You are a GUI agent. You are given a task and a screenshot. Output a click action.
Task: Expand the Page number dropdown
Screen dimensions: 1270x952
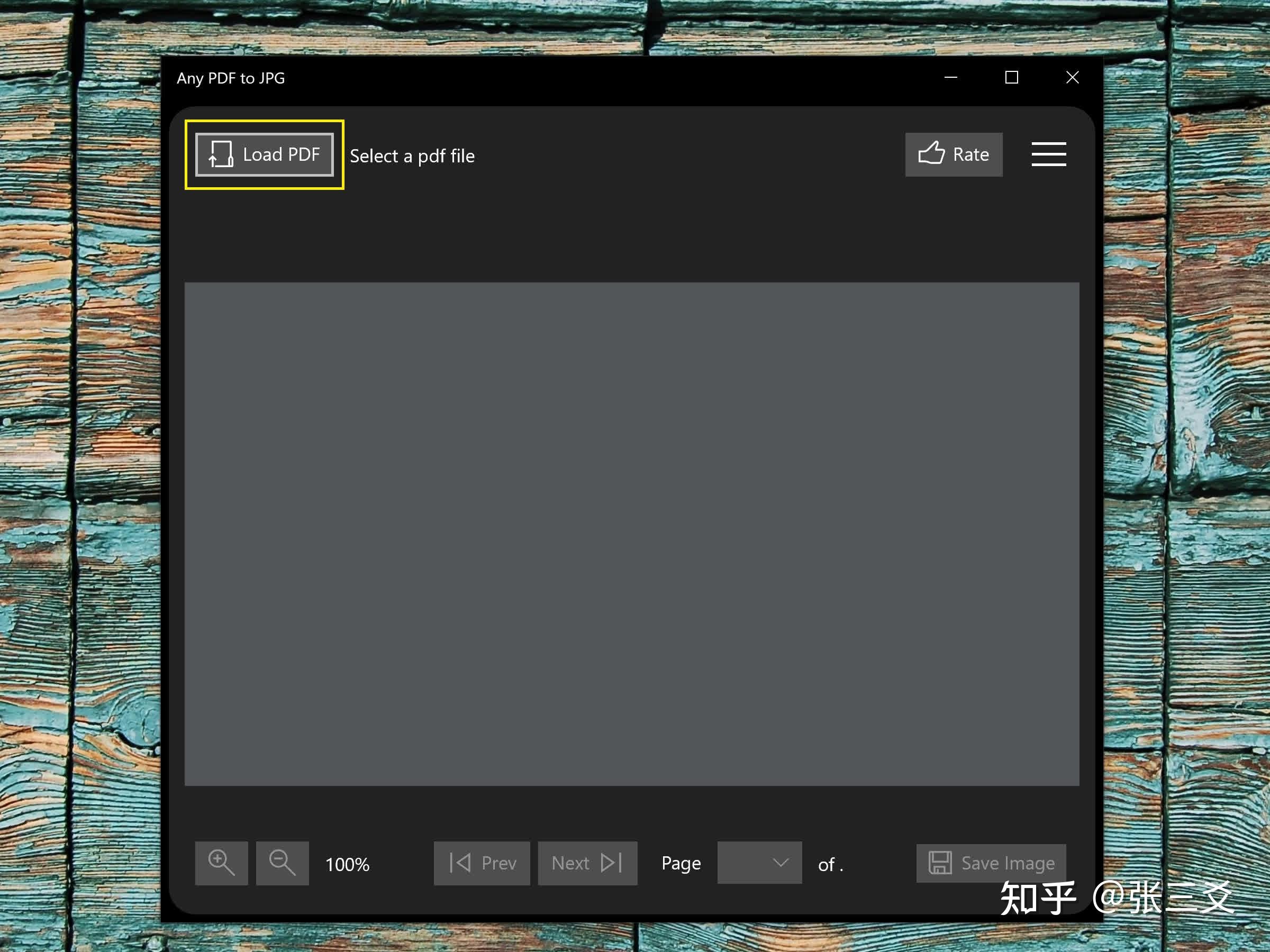pos(756,862)
